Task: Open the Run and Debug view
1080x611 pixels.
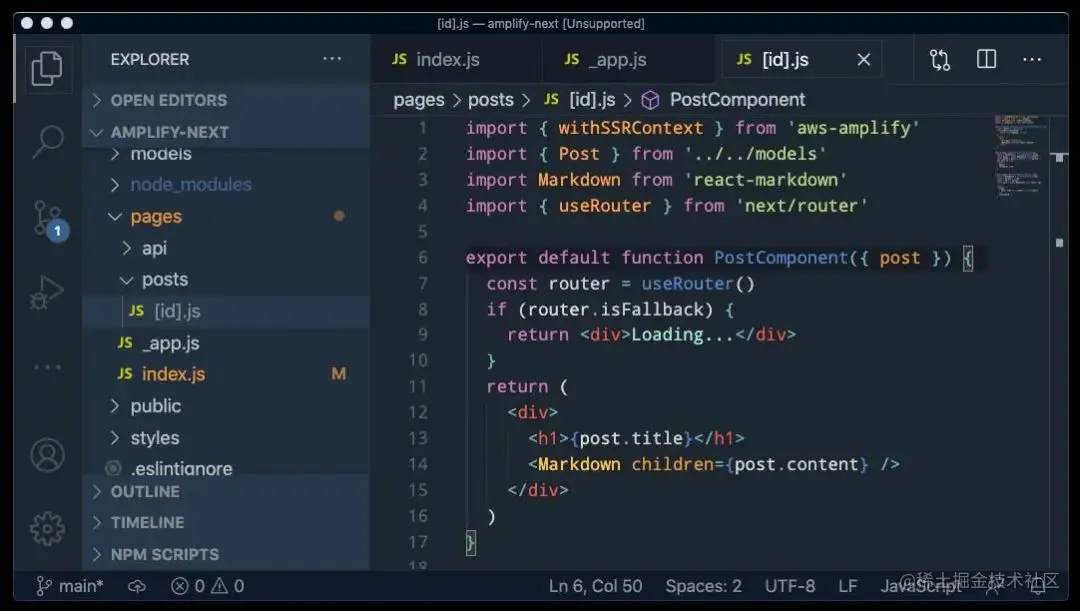Action: click(x=47, y=293)
